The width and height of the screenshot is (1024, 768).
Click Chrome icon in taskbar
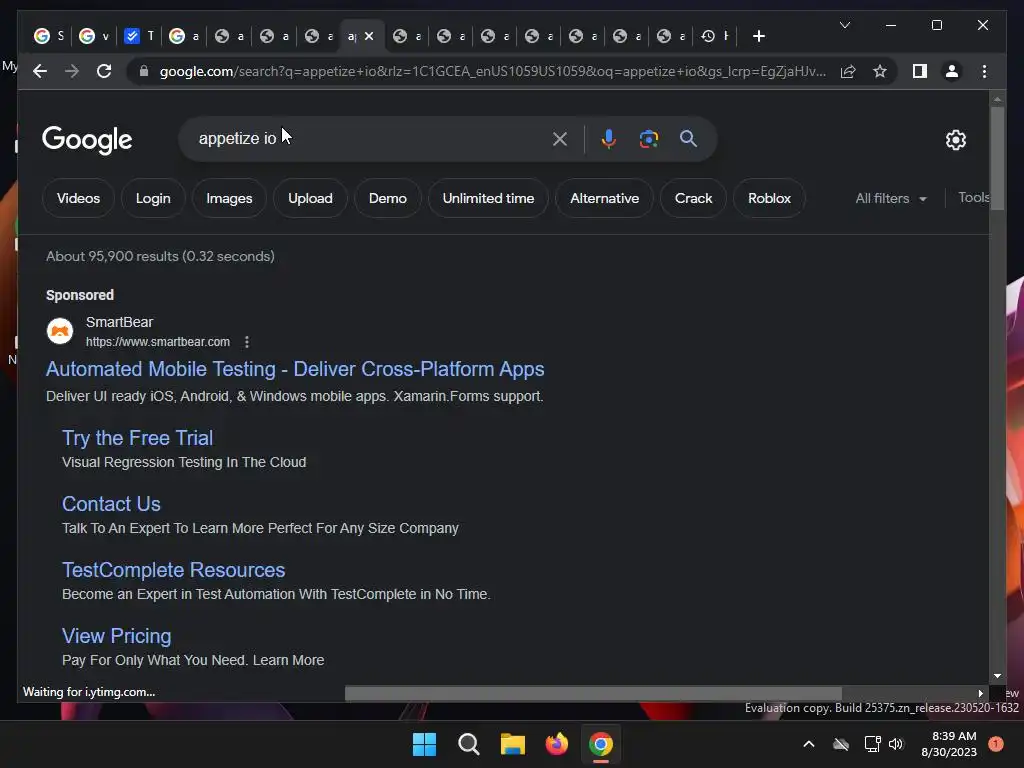(x=601, y=744)
